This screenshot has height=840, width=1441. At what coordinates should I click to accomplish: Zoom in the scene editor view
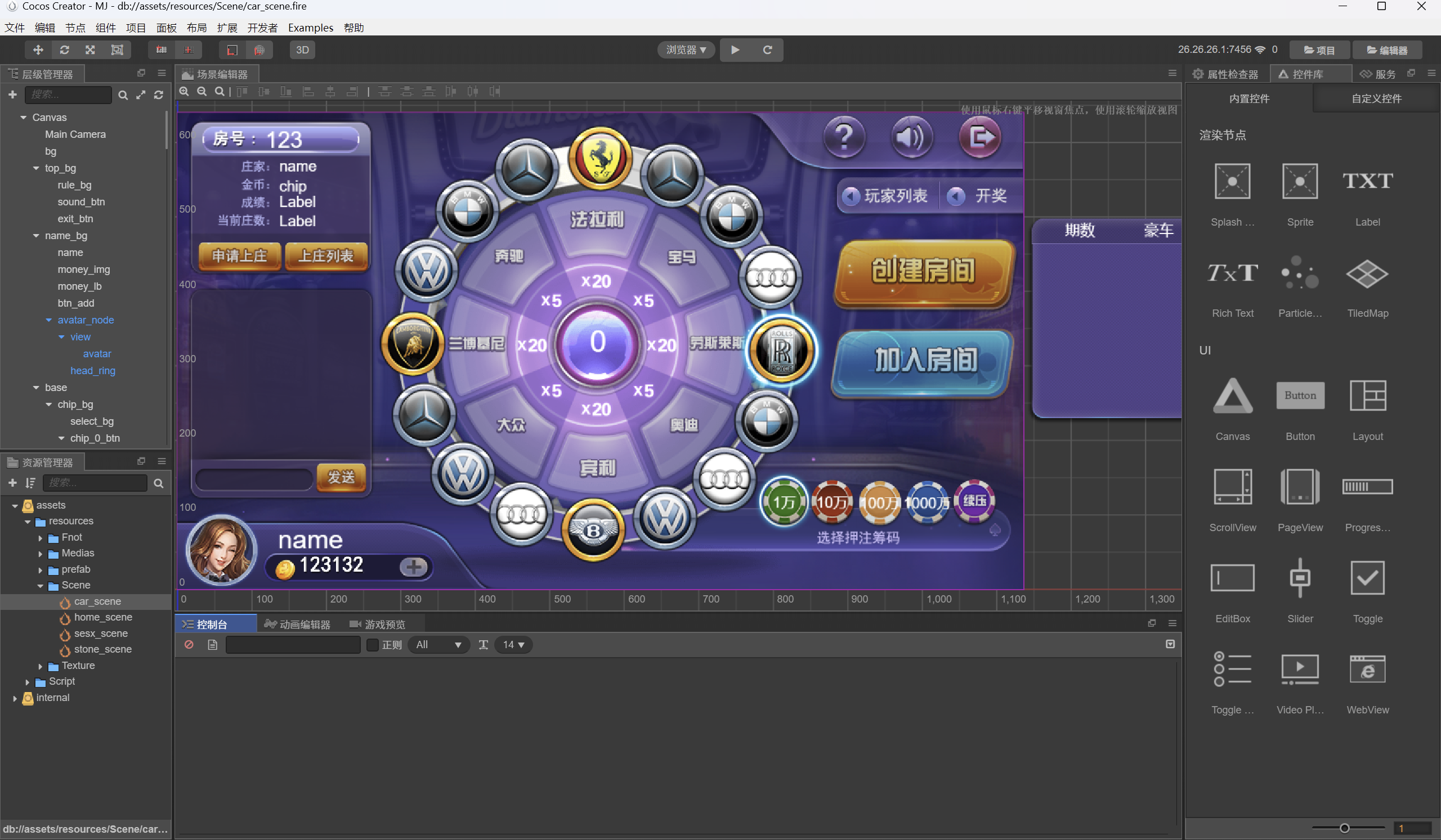pos(184,92)
